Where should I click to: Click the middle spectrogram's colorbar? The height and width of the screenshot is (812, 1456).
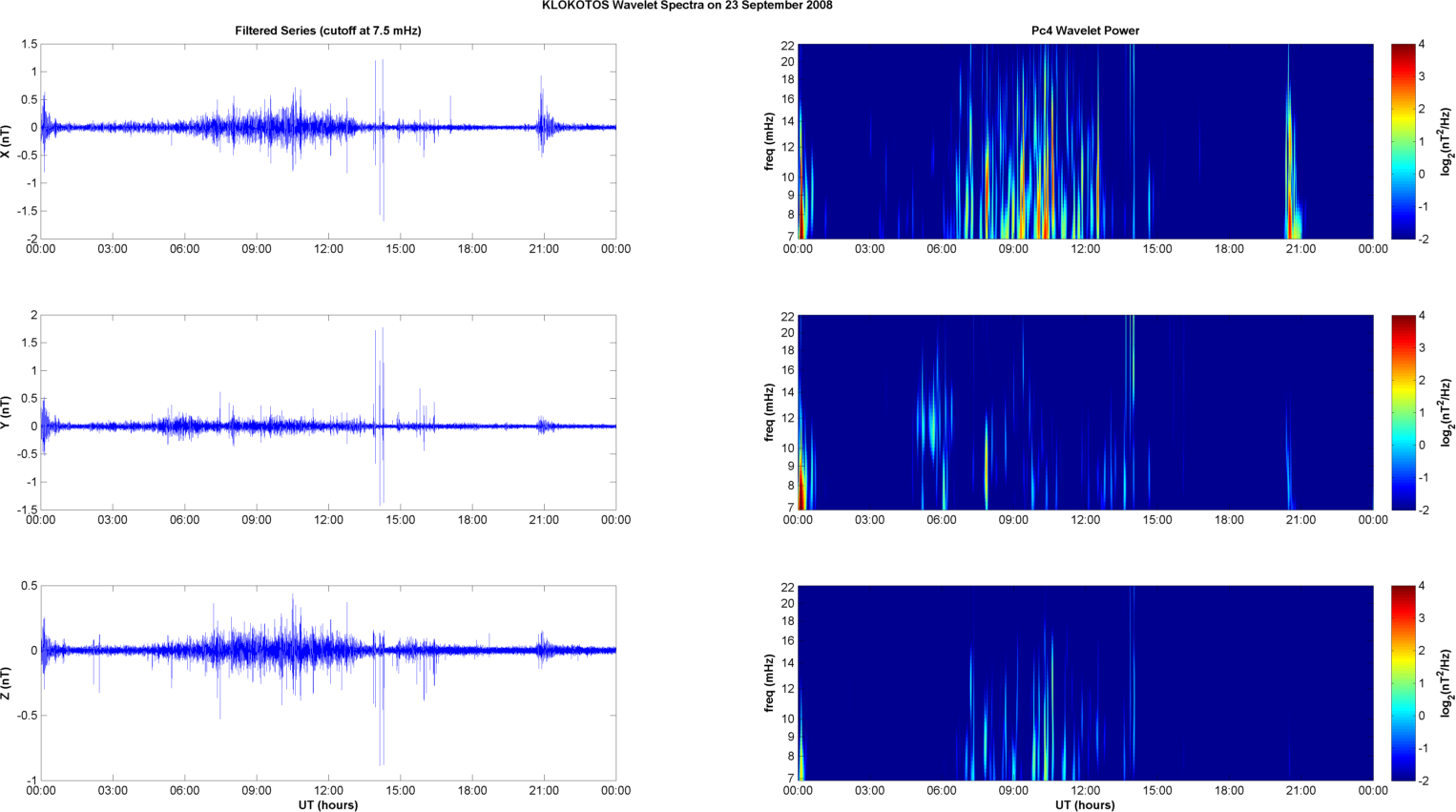[x=1403, y=412]
